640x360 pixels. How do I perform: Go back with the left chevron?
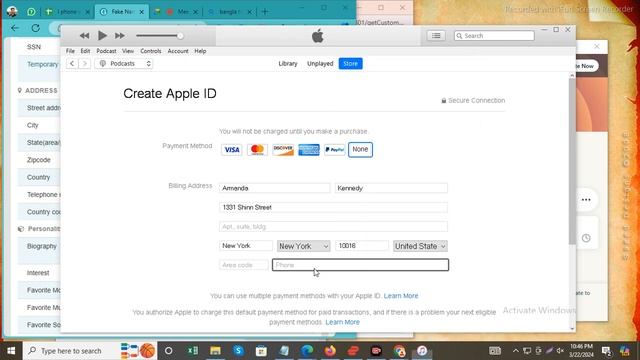coord(72,64)
